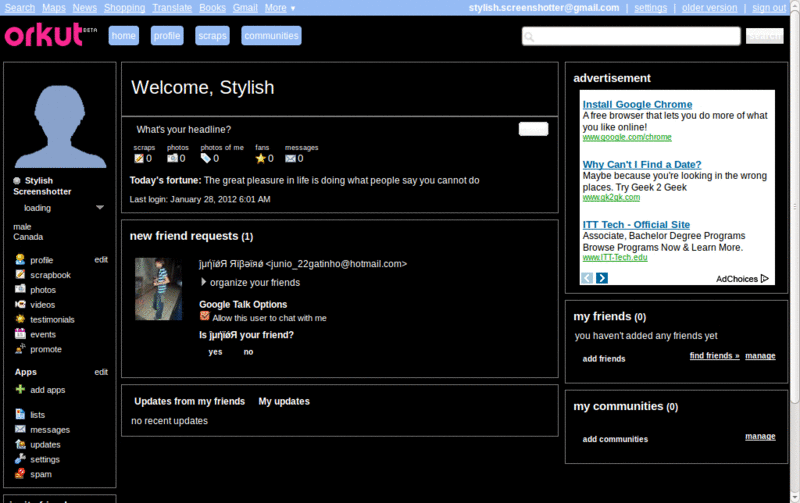Click the AdChoices triangle icon
800x503 pixels.
pos(764,279)
